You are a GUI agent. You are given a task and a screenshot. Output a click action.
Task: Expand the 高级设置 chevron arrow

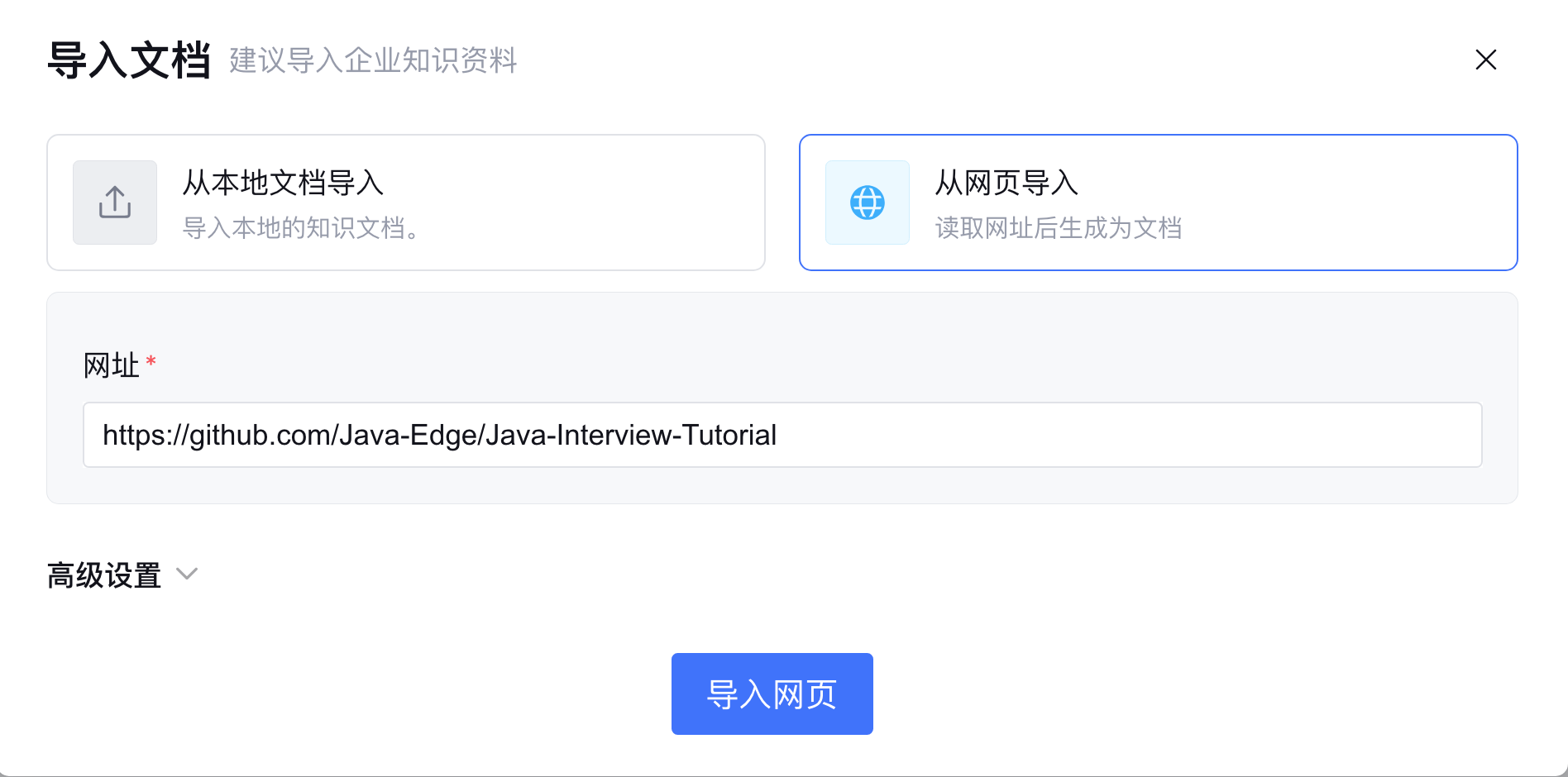(x=188, y=574)
